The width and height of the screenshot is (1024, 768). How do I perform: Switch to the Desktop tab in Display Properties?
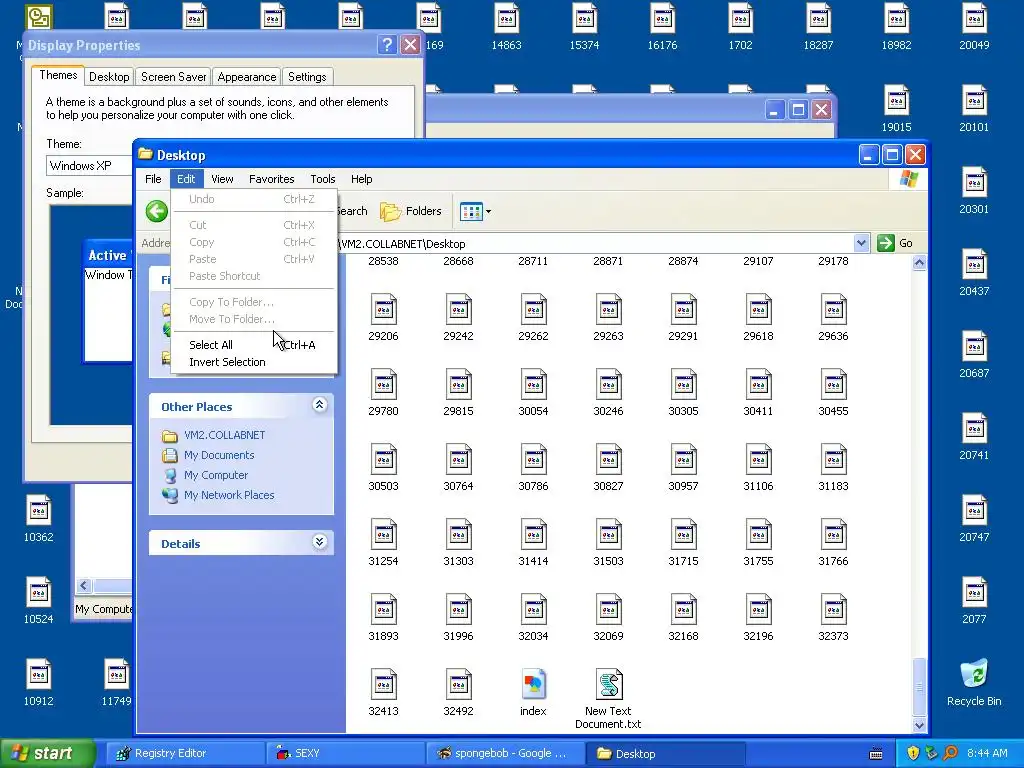(x=109, y=77)
